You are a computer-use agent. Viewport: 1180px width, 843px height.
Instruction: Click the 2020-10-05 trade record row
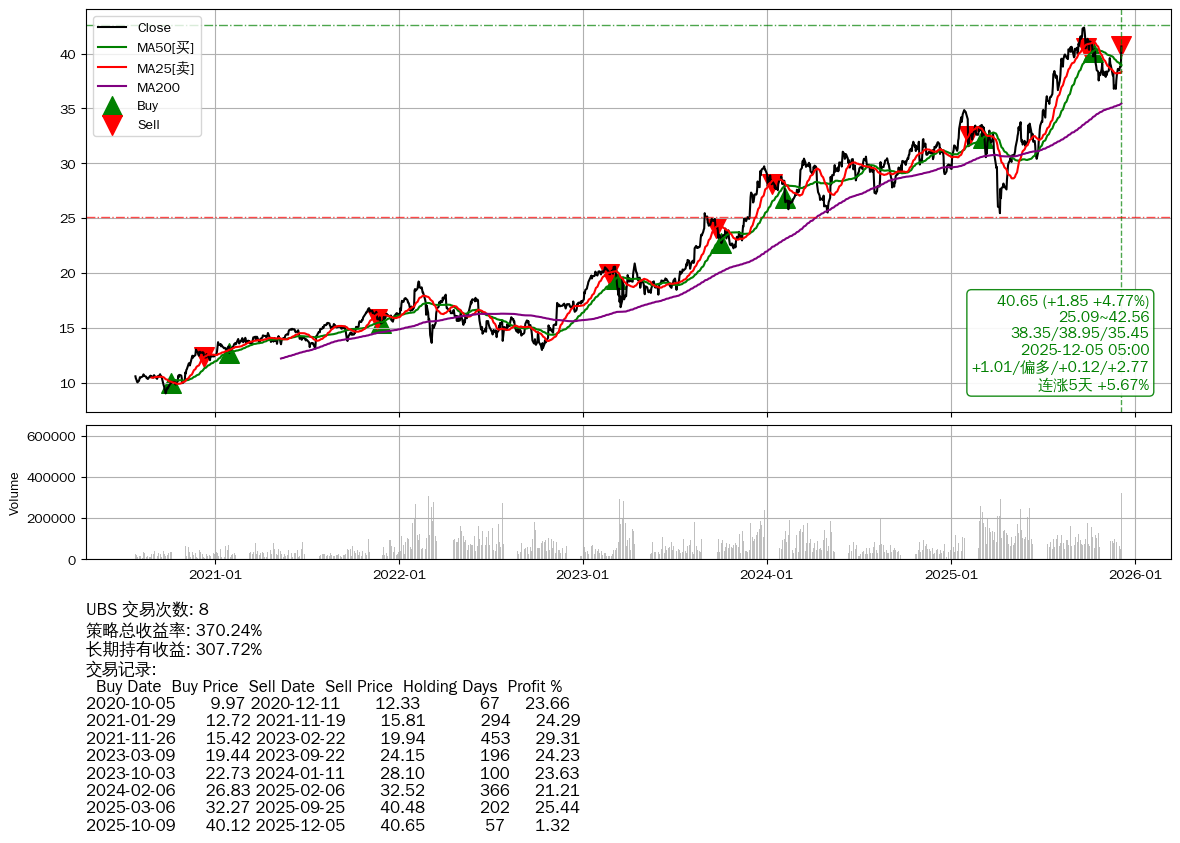[332, 704]
